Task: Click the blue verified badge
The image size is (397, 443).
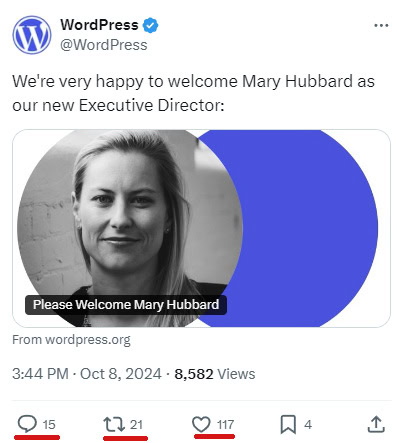Action: tap(150, 25)
